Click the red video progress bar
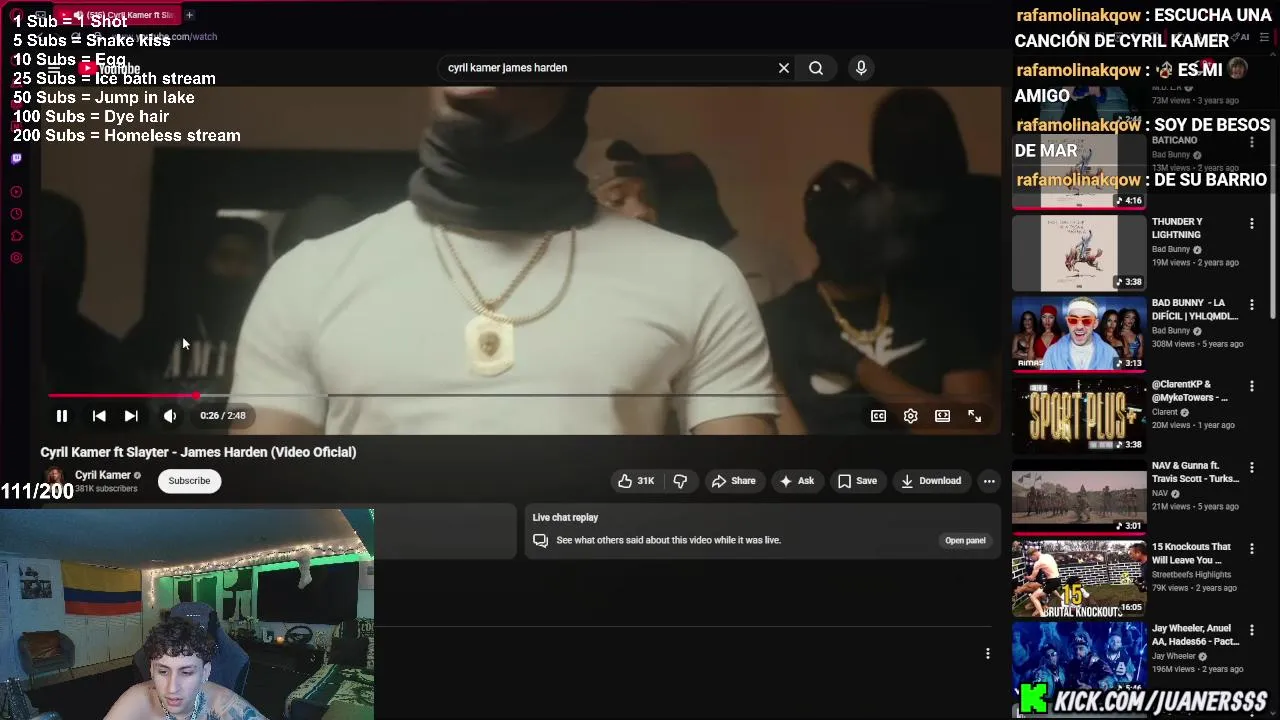 click(x=122, y=396)
